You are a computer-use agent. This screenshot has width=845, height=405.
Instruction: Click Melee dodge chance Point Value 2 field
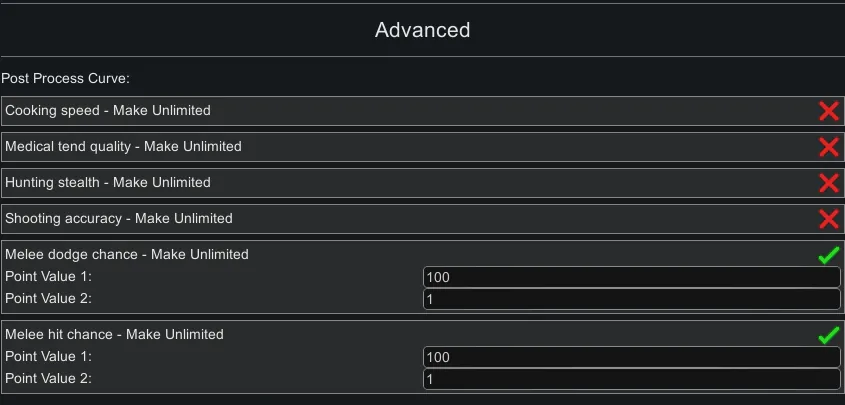pos(631,299)
